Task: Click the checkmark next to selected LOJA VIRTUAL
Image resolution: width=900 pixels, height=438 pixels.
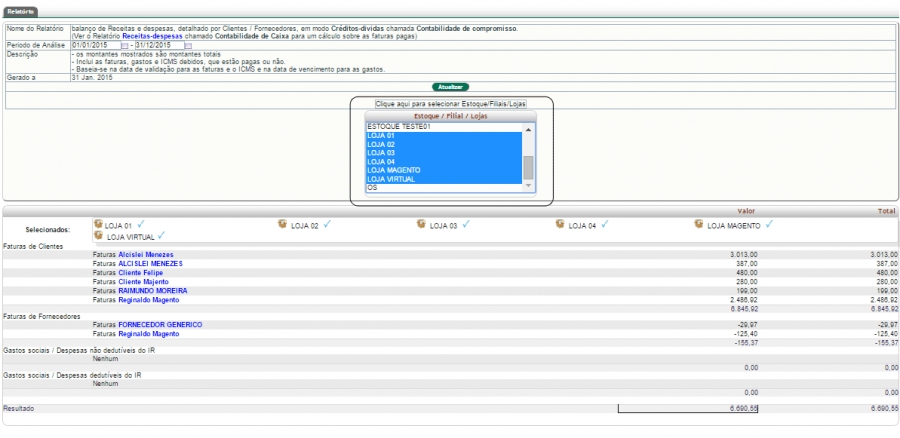Action: point(161,235)
